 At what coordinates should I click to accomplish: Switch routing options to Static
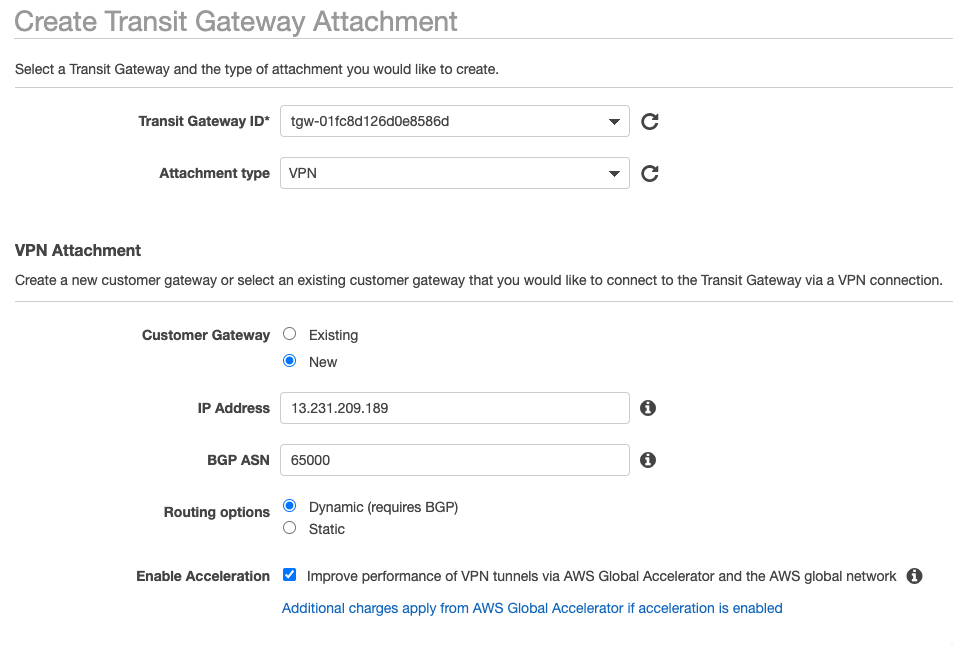(x=290, y=528)
